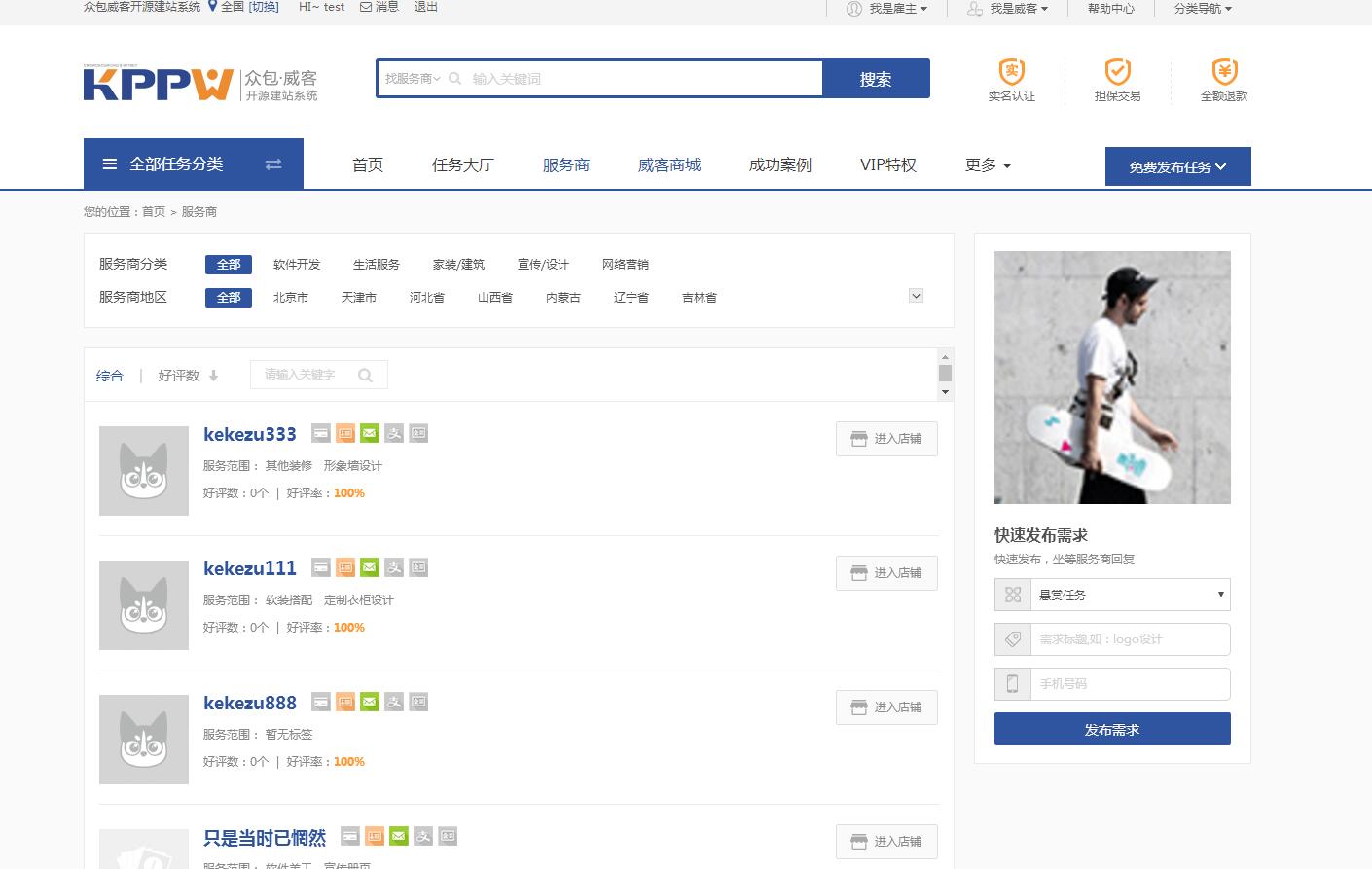Click the 担保交易 shield icon
Viewport: 1372px width, 869px height.
tap(1117, 71)
